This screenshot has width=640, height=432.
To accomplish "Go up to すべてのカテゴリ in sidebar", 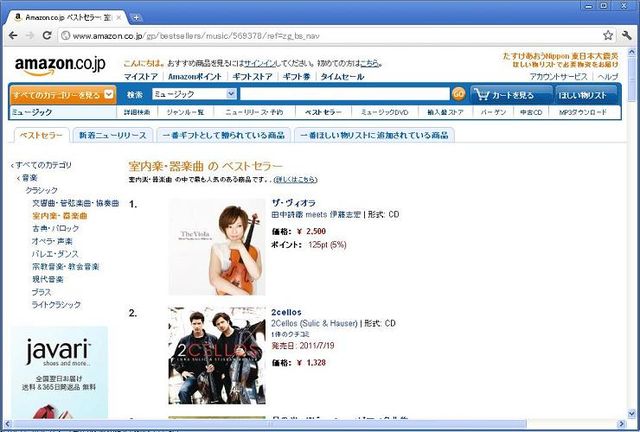I will 43,165.
